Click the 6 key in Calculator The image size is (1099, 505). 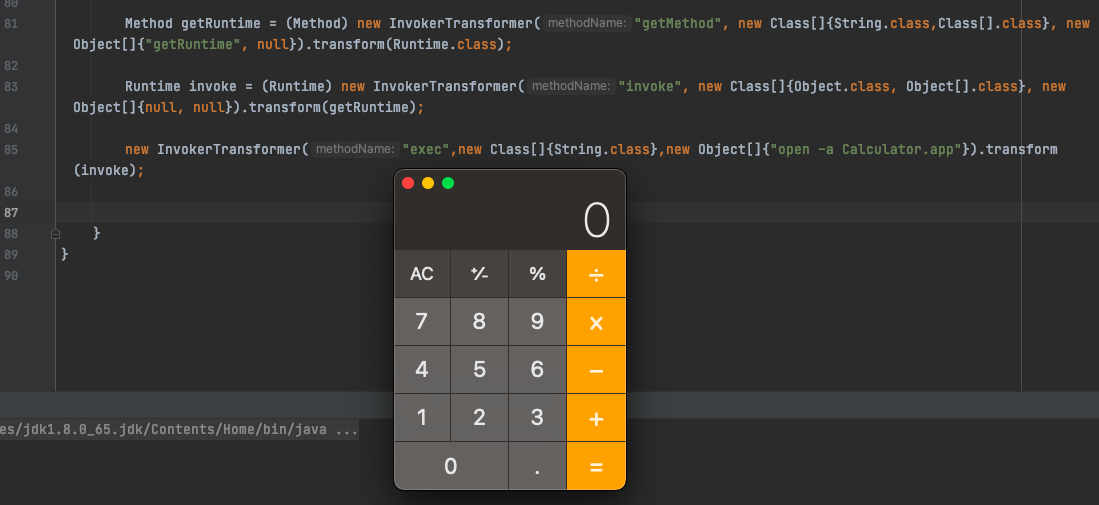[538, 370]
